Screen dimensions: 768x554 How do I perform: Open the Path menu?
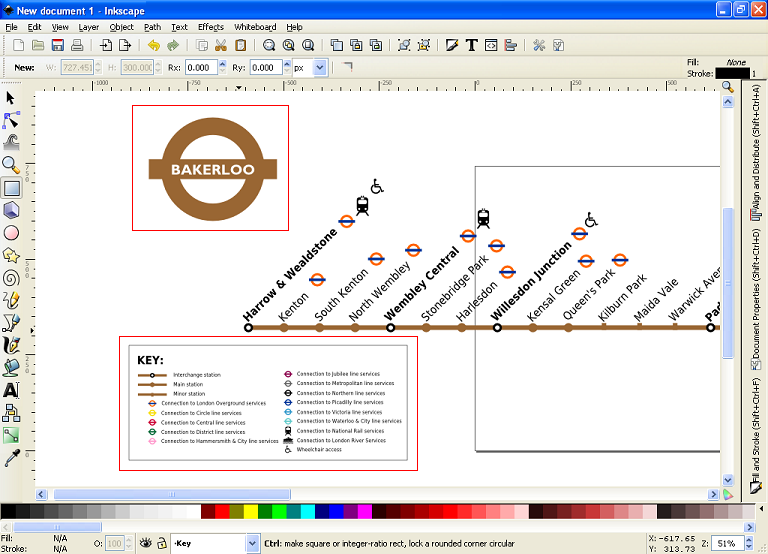152,27
